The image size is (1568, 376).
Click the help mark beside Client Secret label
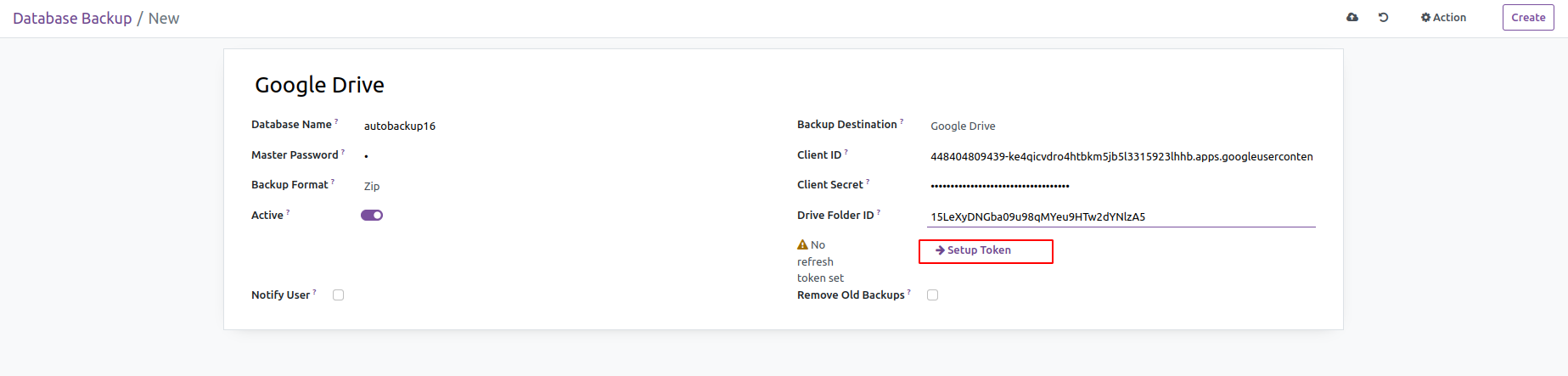(x=868, y=182)
